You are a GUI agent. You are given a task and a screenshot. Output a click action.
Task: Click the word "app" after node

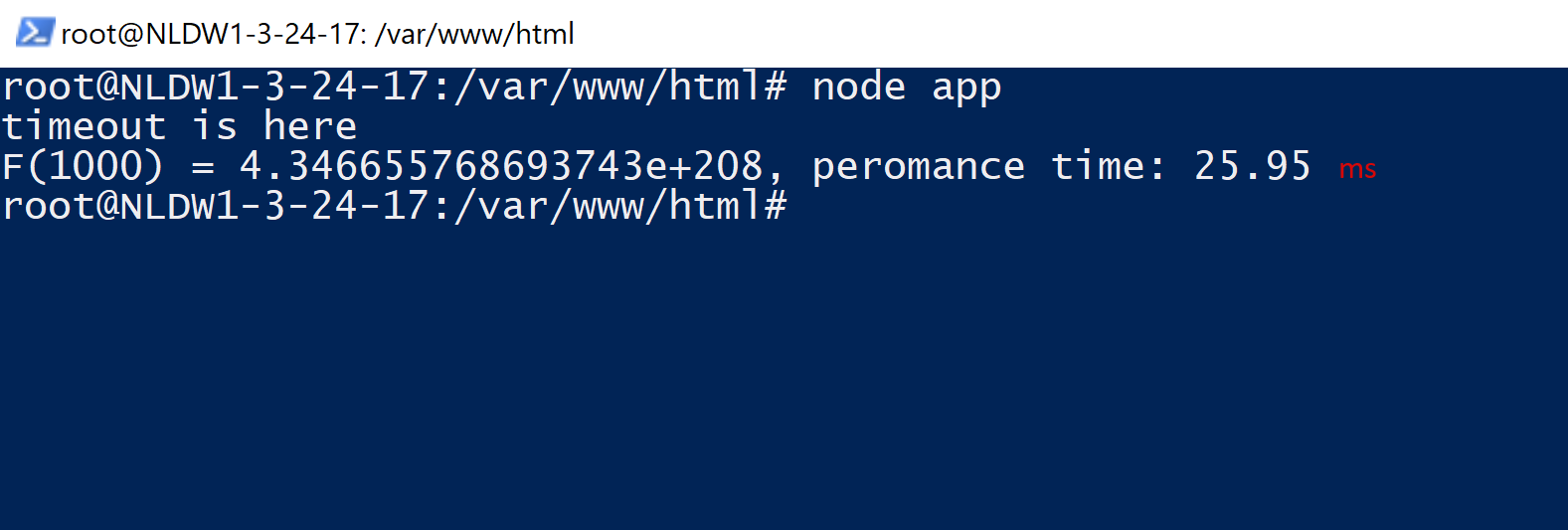pyautogui.click(x=966, y=88)
